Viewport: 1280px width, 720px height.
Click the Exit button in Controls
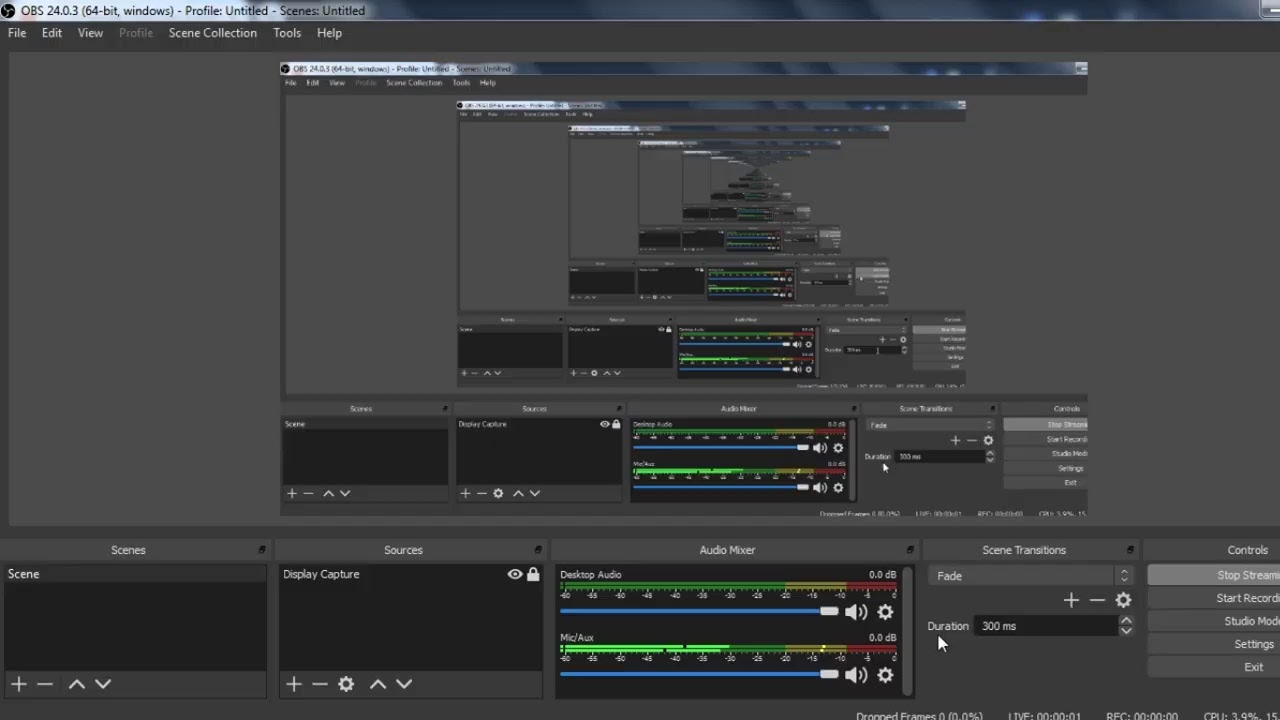pyautogui.click(x=1214, y=667)
